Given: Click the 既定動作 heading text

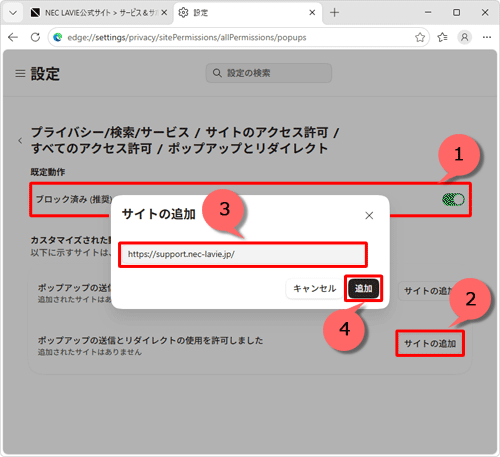Looking at the screenshot, I should [x=48, y=172].
